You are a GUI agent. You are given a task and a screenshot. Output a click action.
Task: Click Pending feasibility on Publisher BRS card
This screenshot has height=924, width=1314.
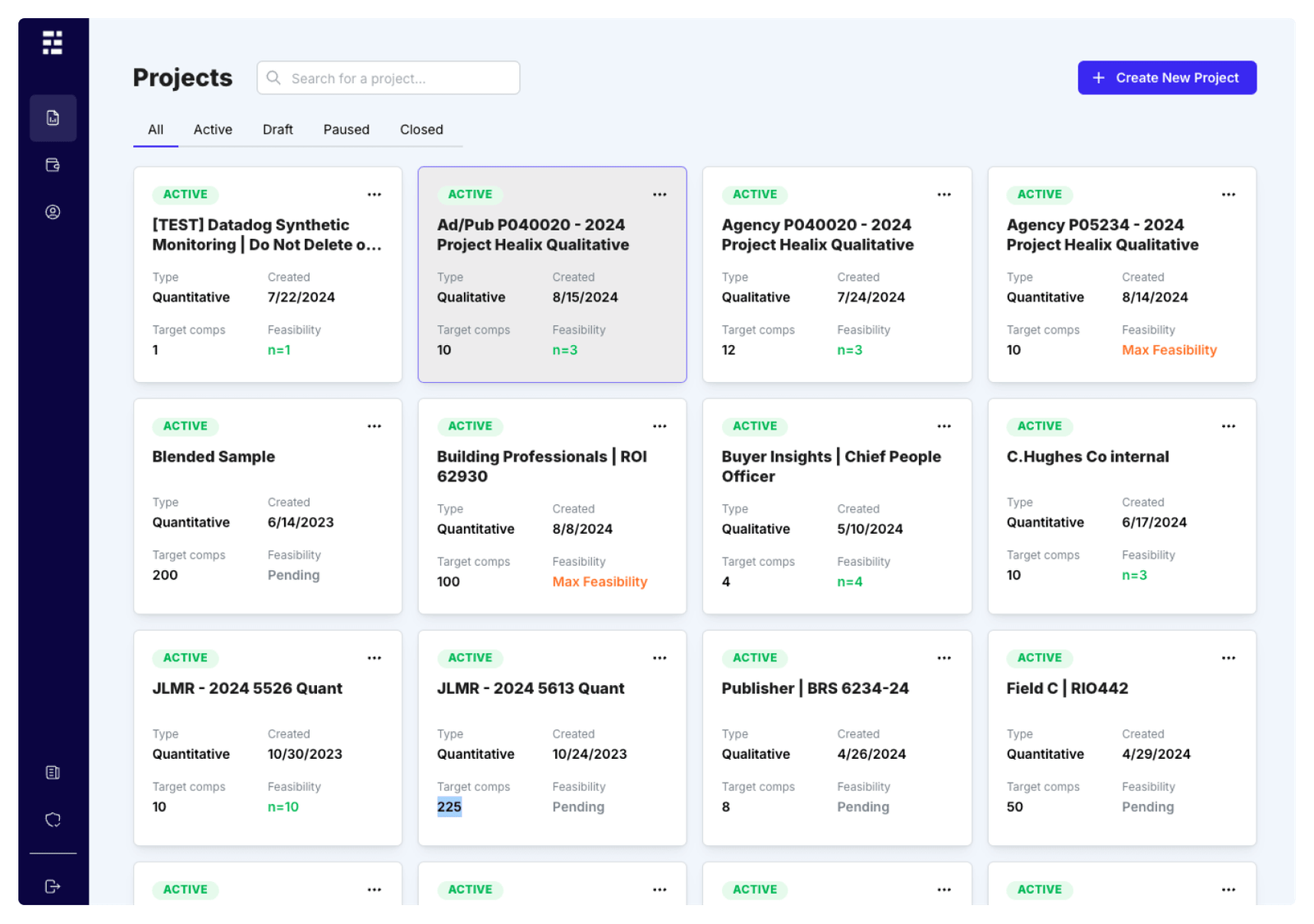pyautogui.click(x=863, y=807)
